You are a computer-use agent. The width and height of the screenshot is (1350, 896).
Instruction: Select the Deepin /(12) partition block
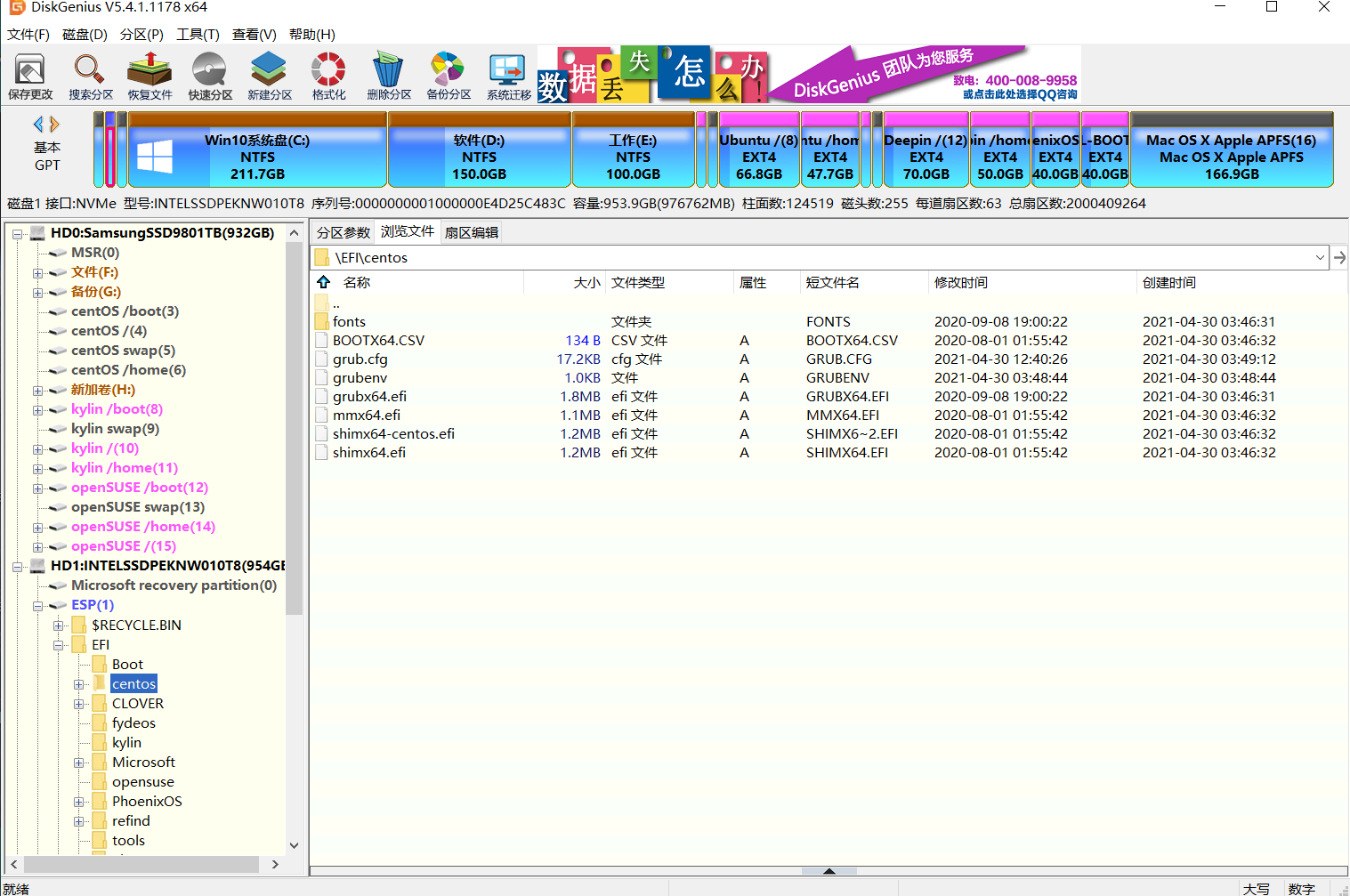click(x=926, y=149)
